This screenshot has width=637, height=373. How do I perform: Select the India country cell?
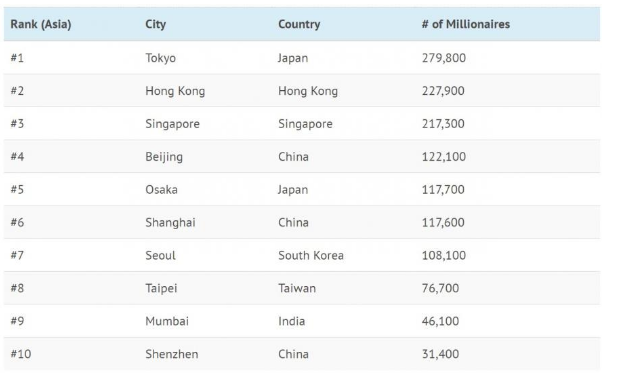click(x=291, y=321)
